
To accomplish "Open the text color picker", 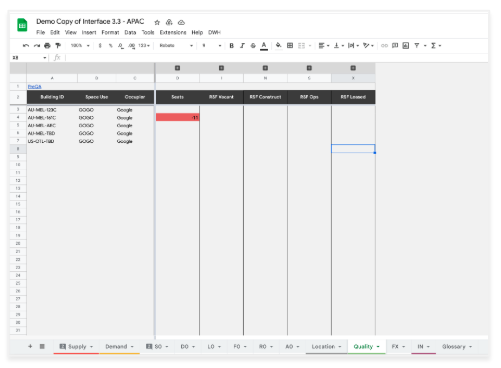I will [x=264, y=46].
